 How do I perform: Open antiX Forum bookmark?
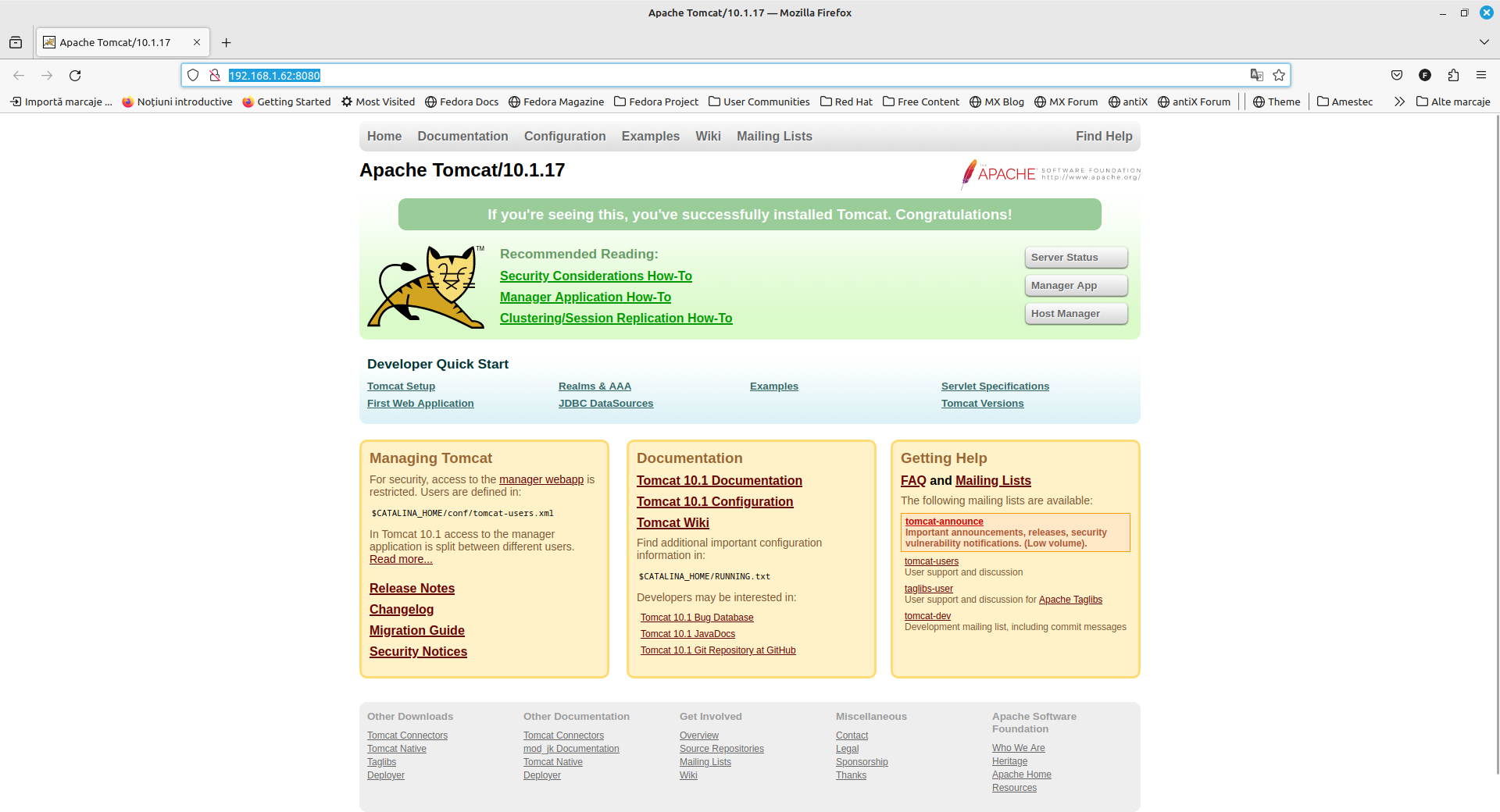(x=1194, y=101)
